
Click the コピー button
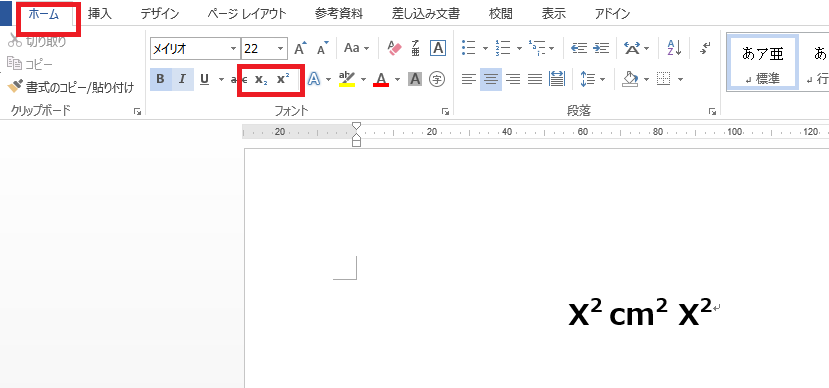[30, 64]
